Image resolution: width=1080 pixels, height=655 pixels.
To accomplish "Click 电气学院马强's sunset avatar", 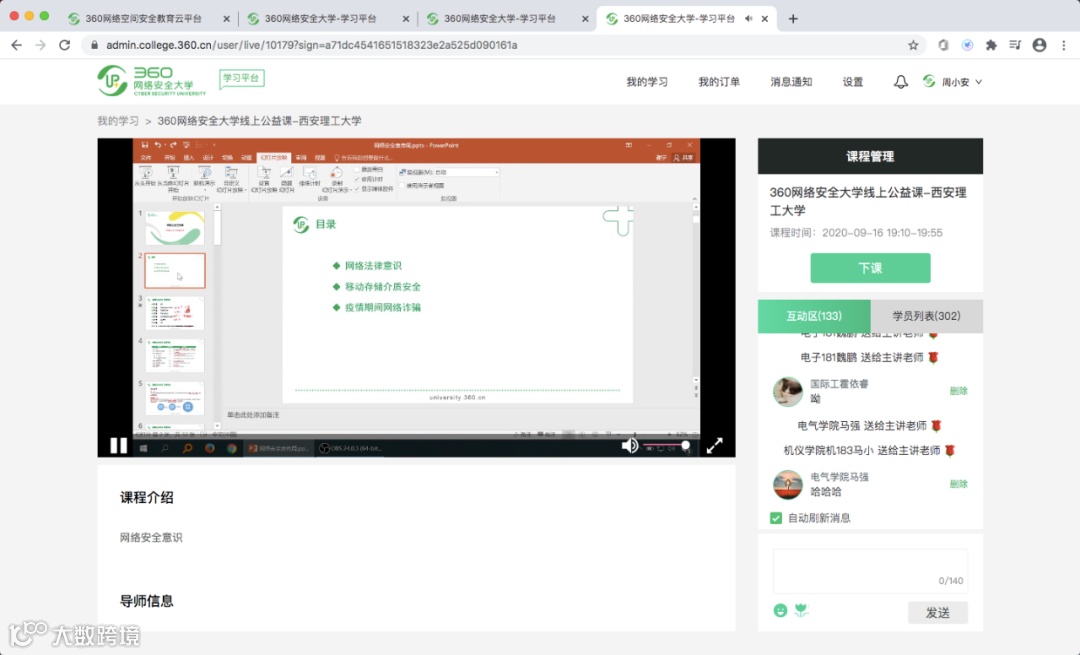I will click(x=787, y=484).
